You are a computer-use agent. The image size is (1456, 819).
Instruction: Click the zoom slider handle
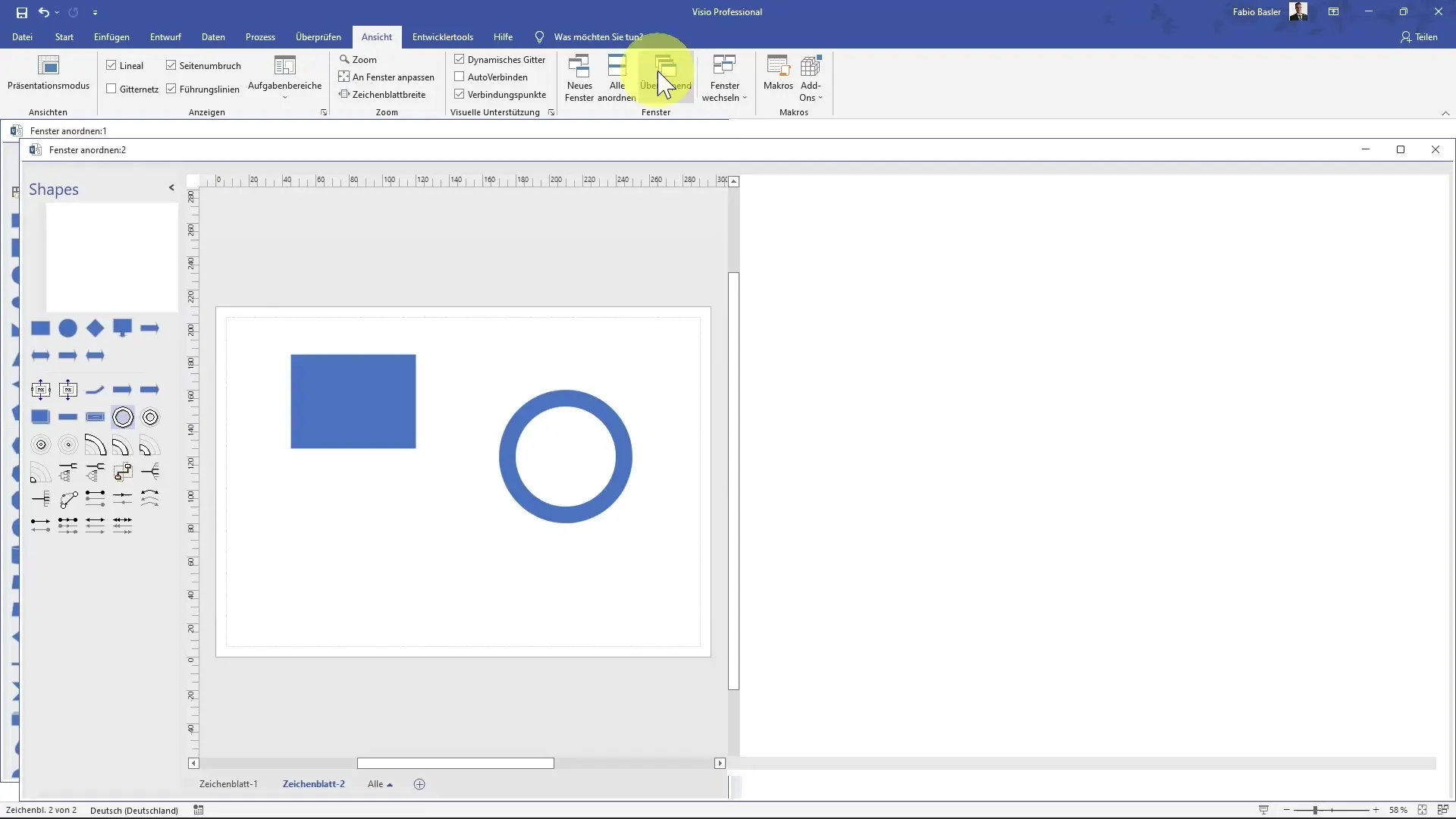[x=1315, y=810]
